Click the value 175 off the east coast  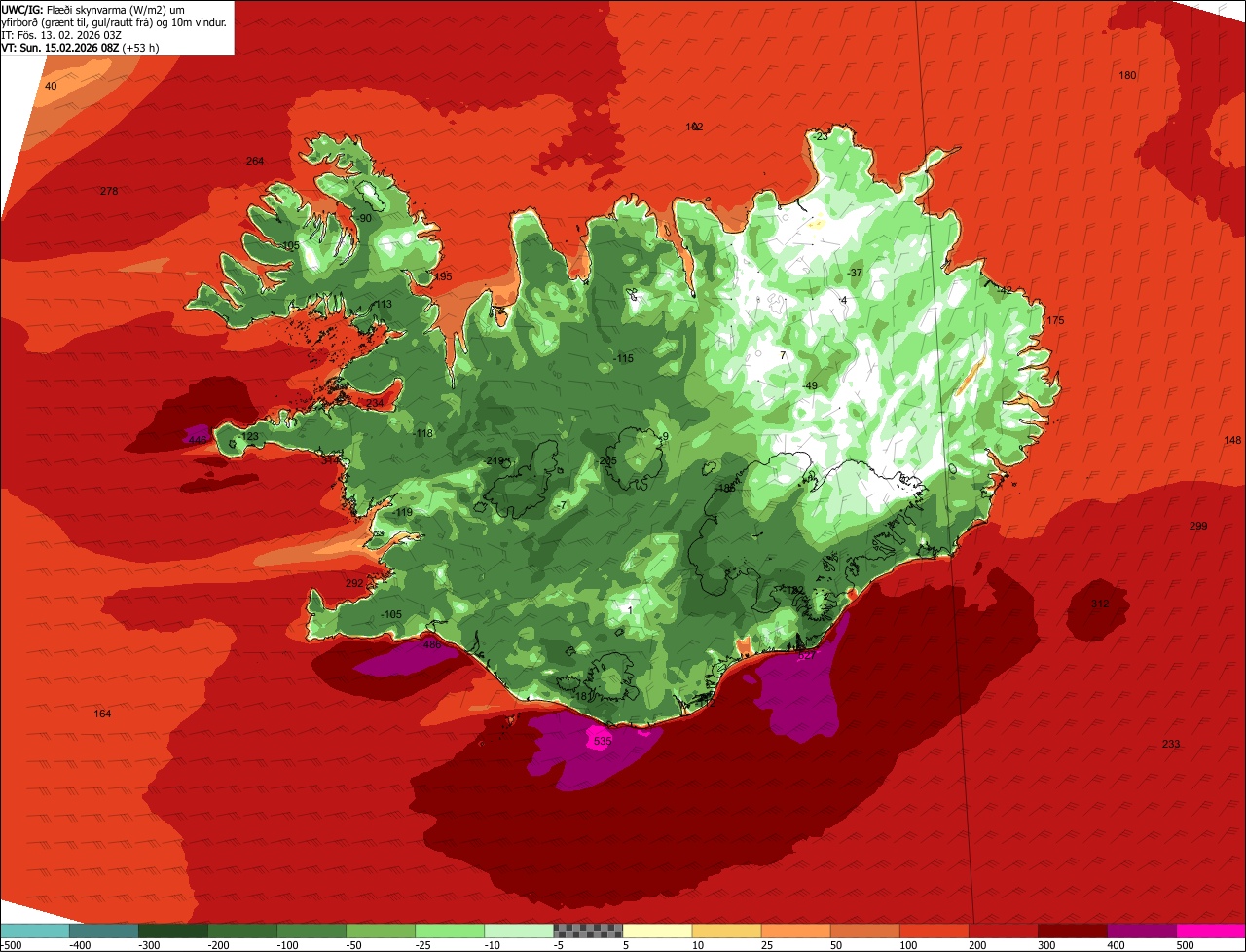[1055, 320]
